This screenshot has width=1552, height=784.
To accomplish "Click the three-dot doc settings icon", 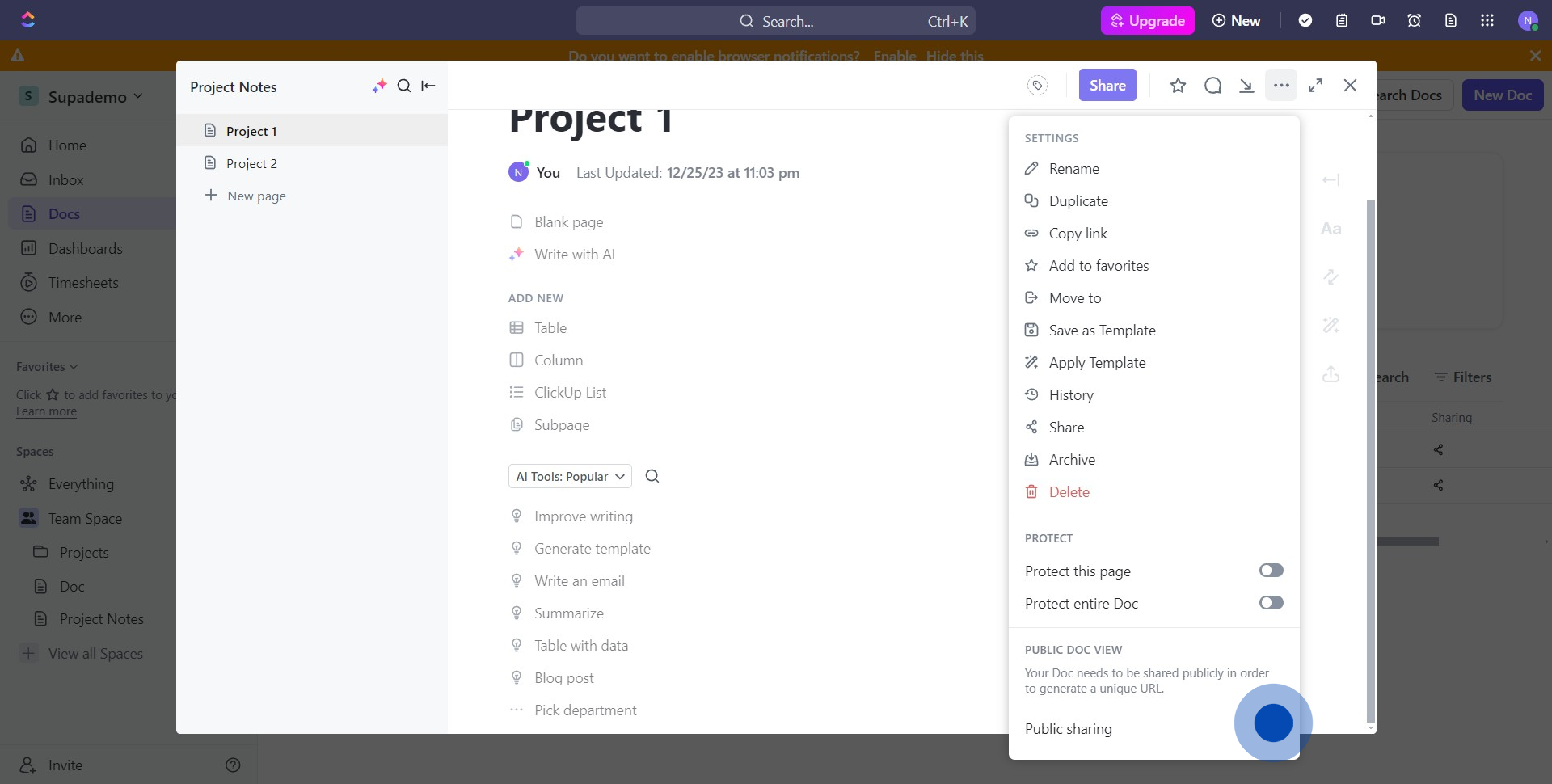I will [x=1281, y=86].
